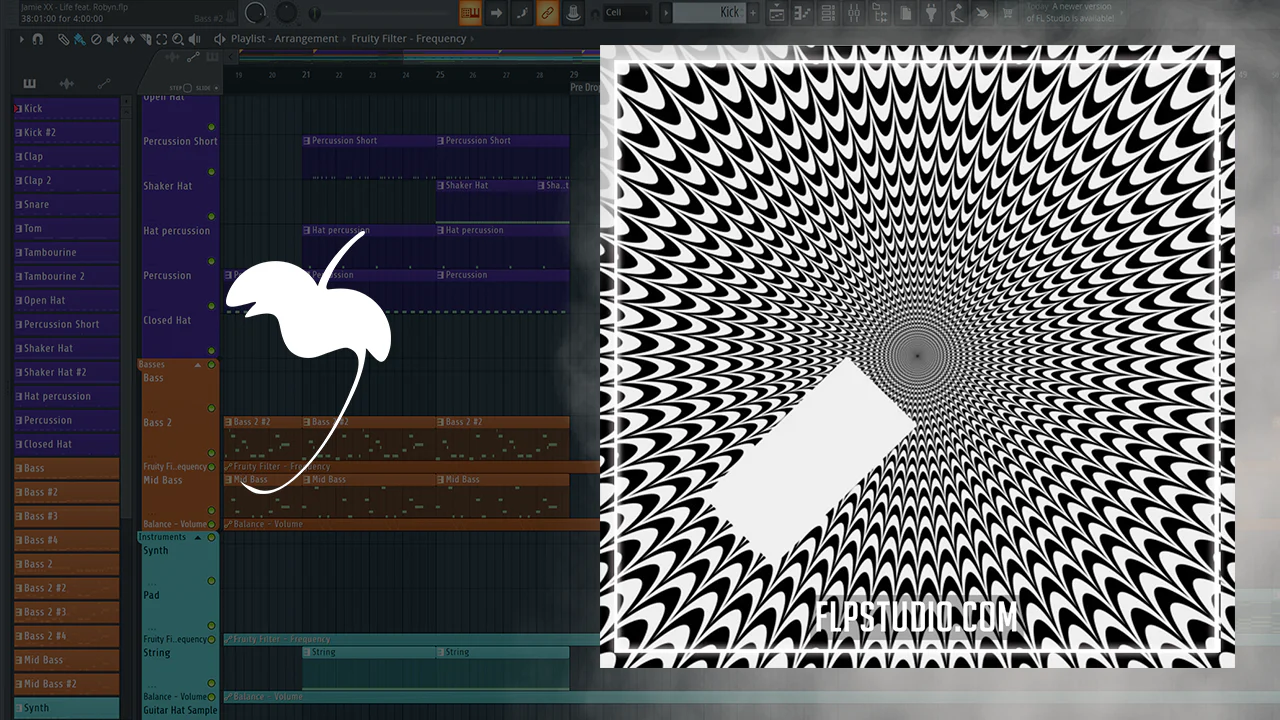Click the Pre Drop timeline marker
The width and height of the screenshot is (1280, 720).
(584, 88)
